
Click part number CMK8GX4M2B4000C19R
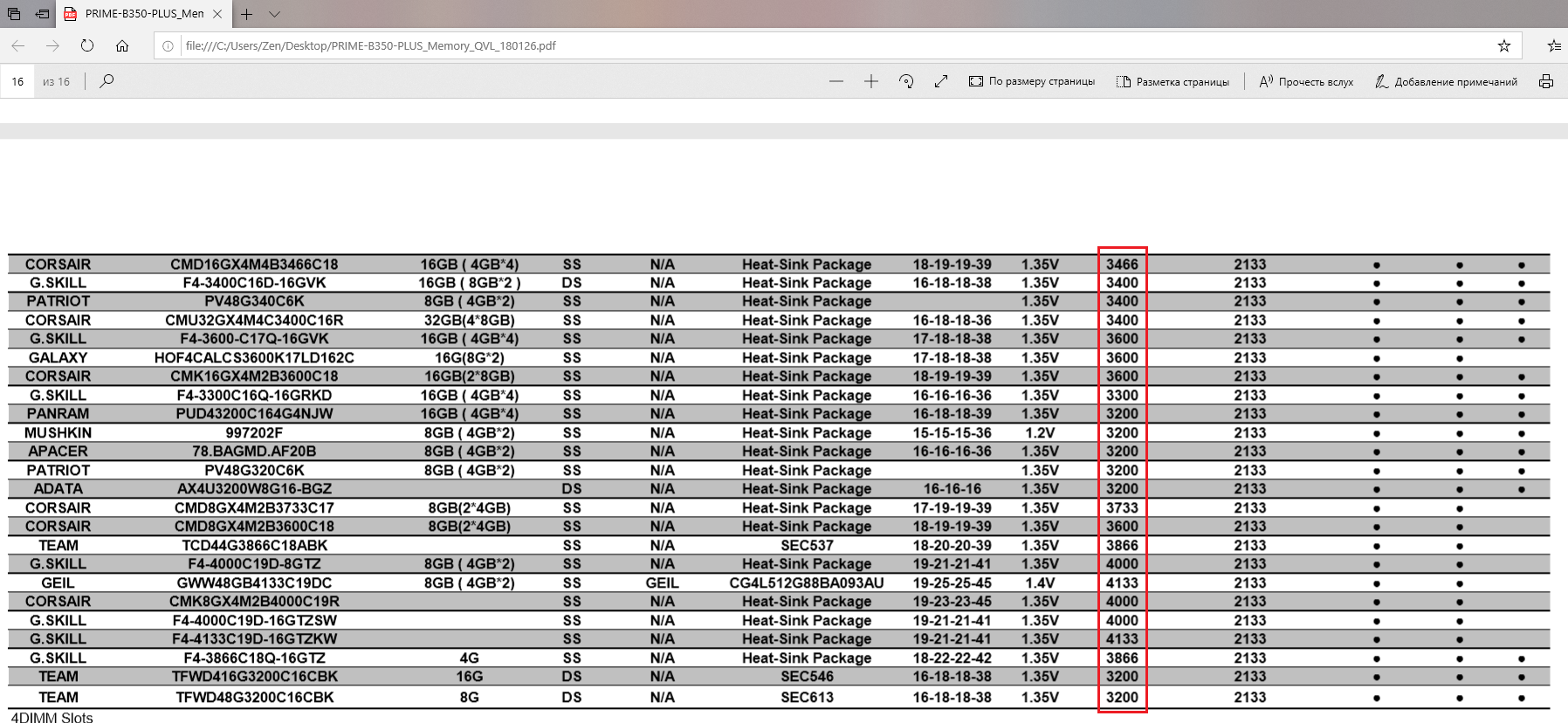[x=254, y=602]
